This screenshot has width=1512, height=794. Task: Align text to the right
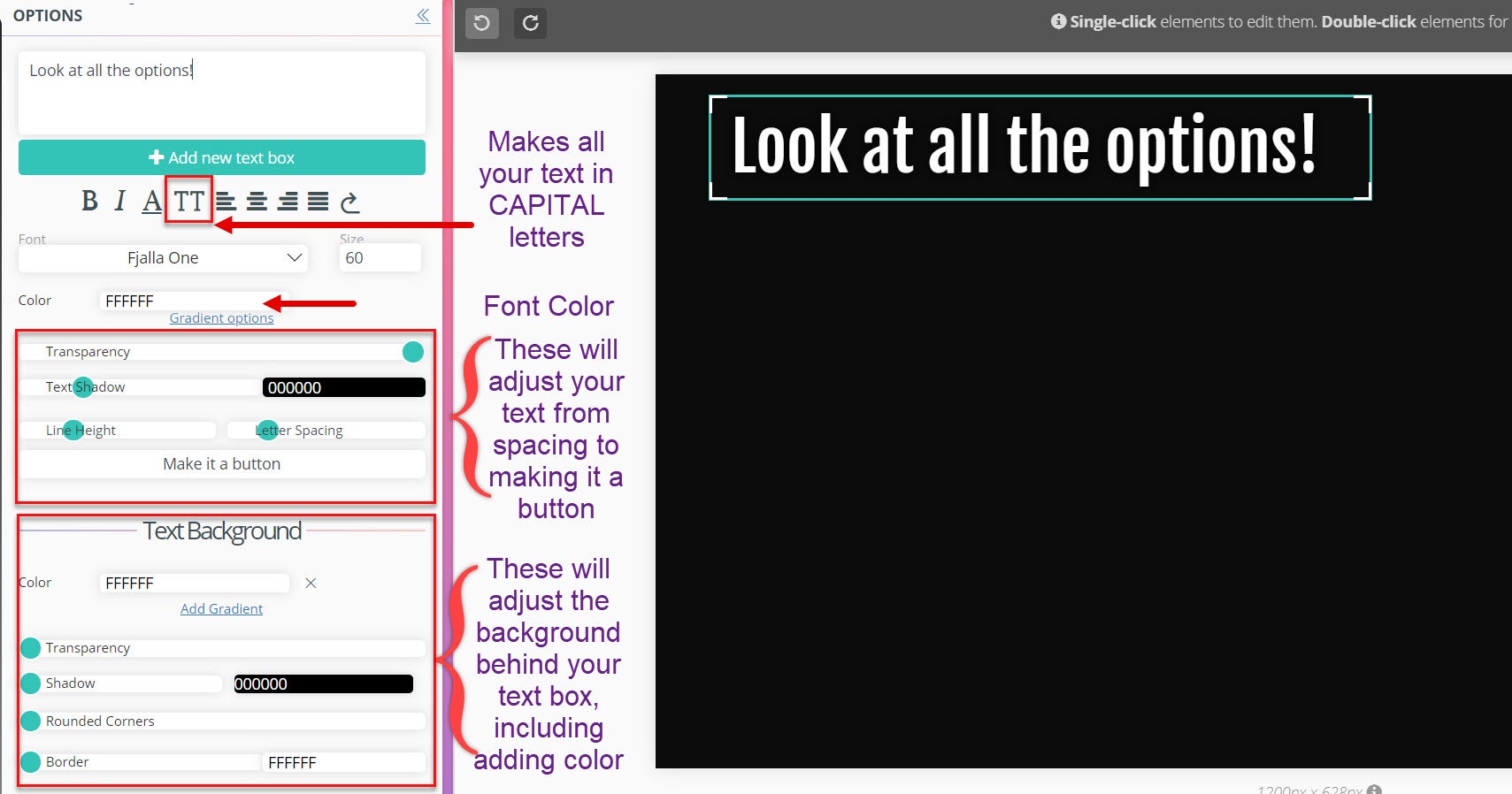pyautogui.click(x=288, y=202)
